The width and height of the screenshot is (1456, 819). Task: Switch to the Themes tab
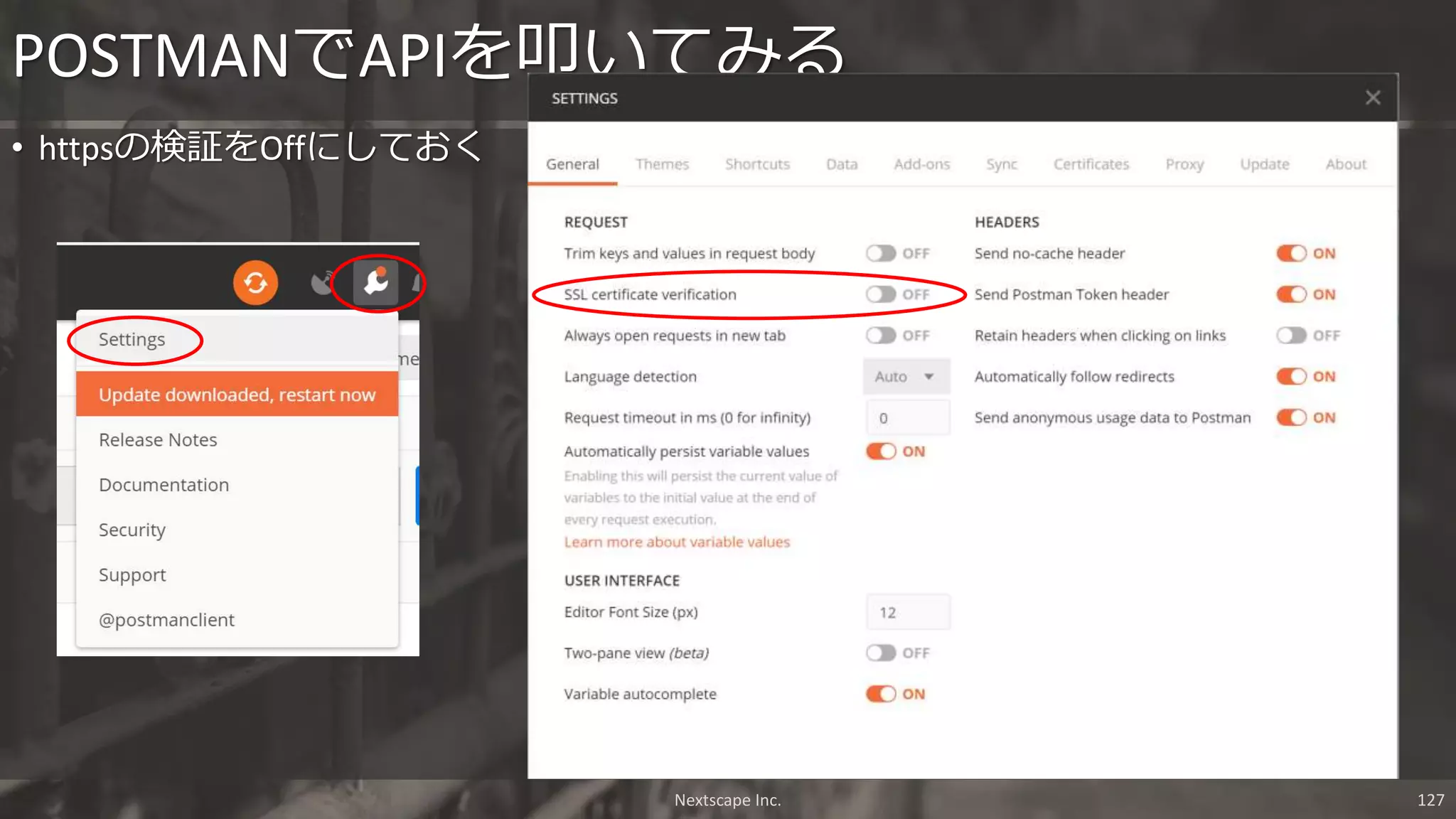[662, 164]
